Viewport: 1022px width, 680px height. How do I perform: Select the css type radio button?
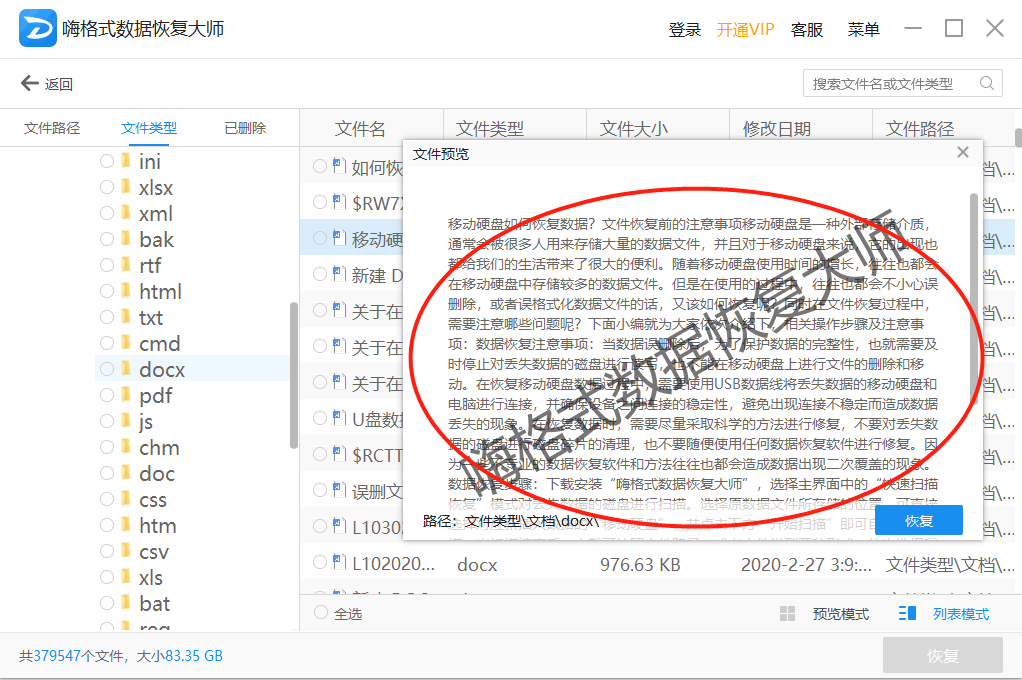[x=107, y=499]
